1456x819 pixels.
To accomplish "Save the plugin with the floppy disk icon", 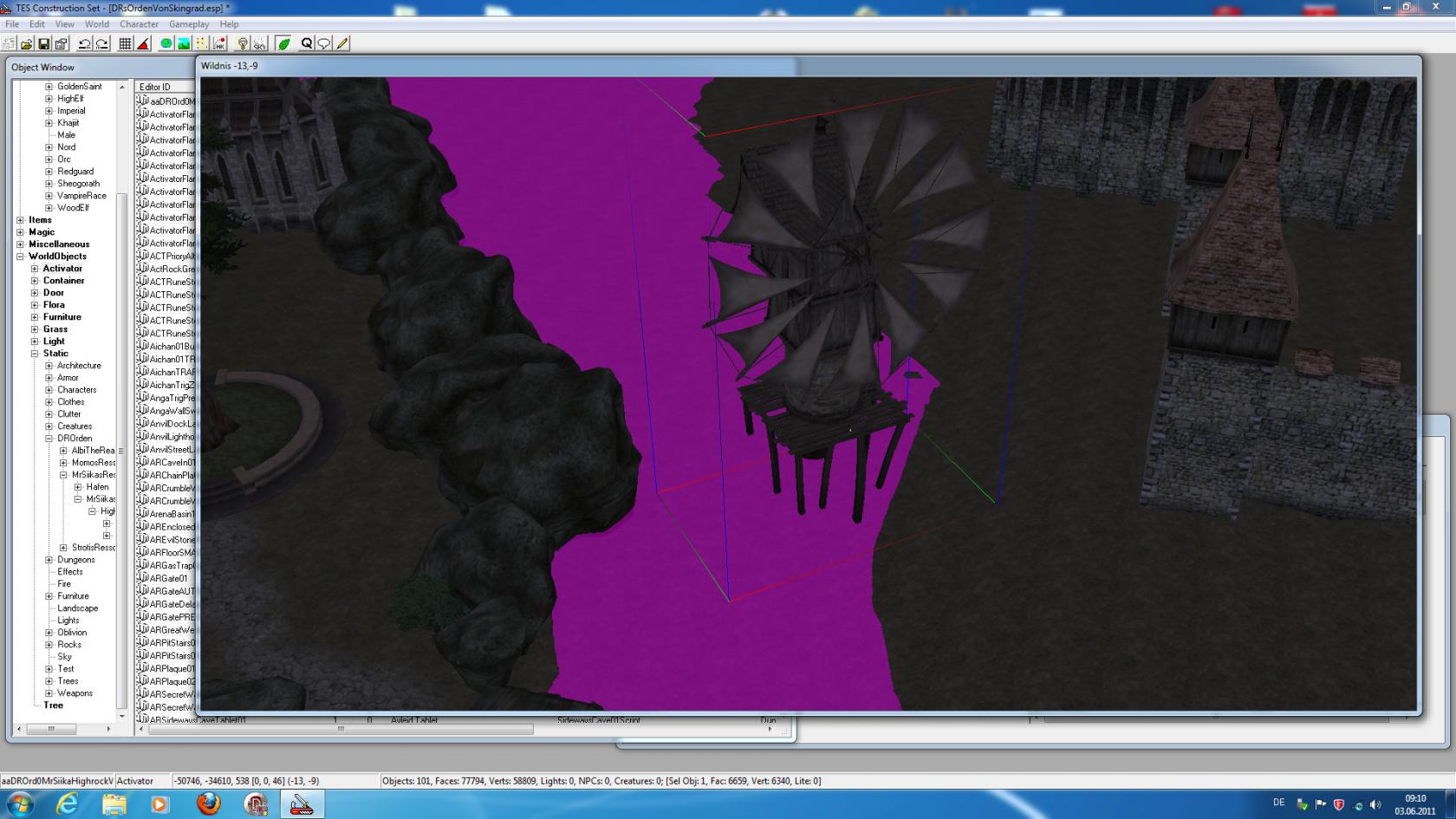I will 43,43.
